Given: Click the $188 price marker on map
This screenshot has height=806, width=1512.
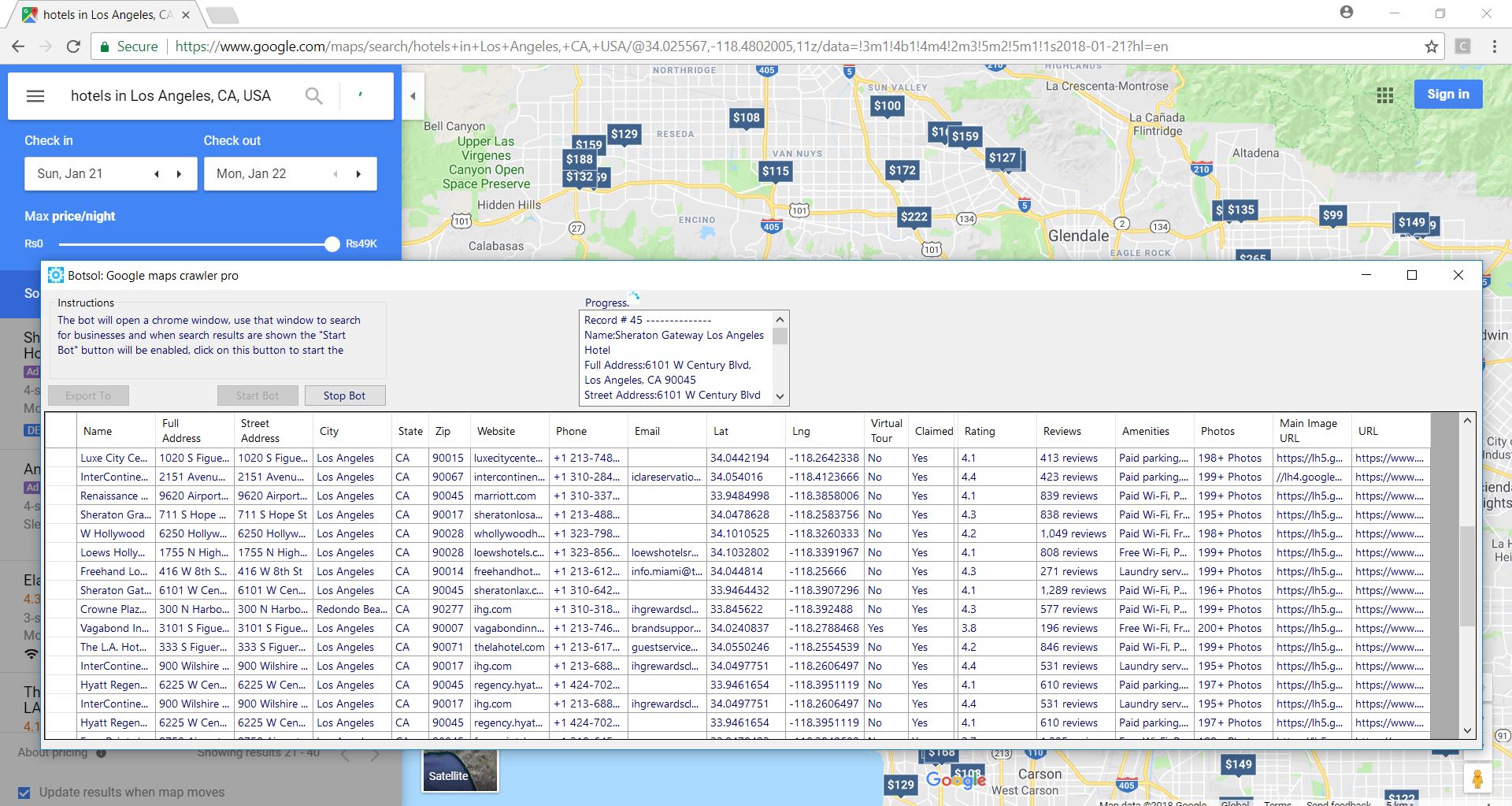Looking at the screenshot, I should pyautogui.click(x=580, y=159).
